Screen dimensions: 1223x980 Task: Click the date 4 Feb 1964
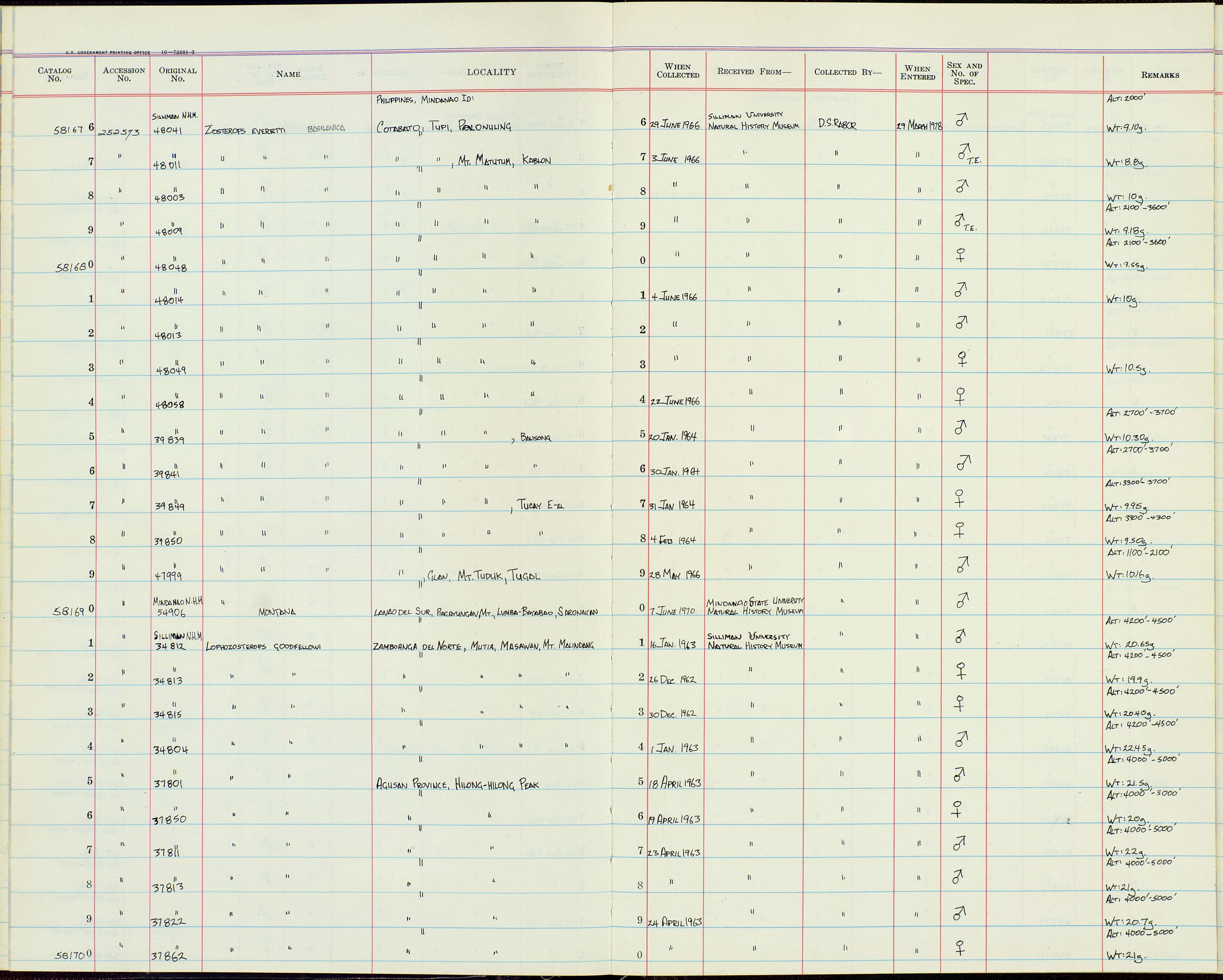[673, 540]
